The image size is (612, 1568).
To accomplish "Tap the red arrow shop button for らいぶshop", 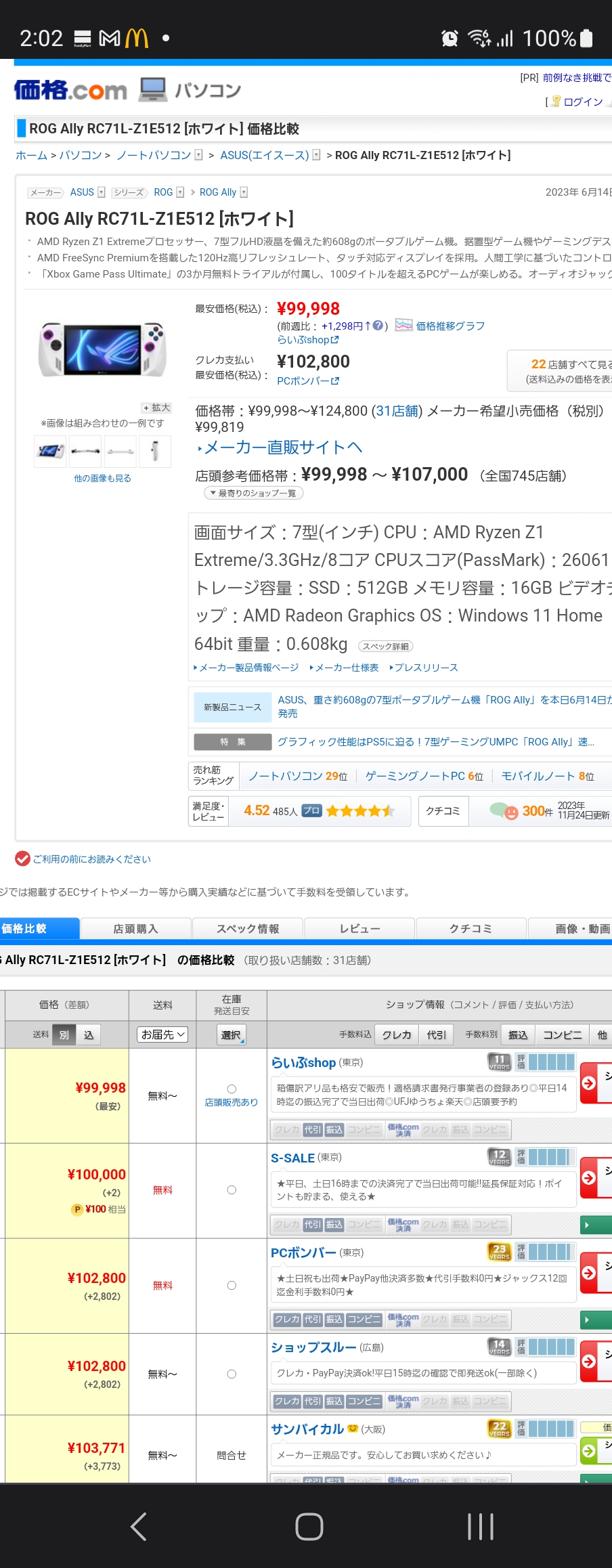I will tap(596, 1083).
